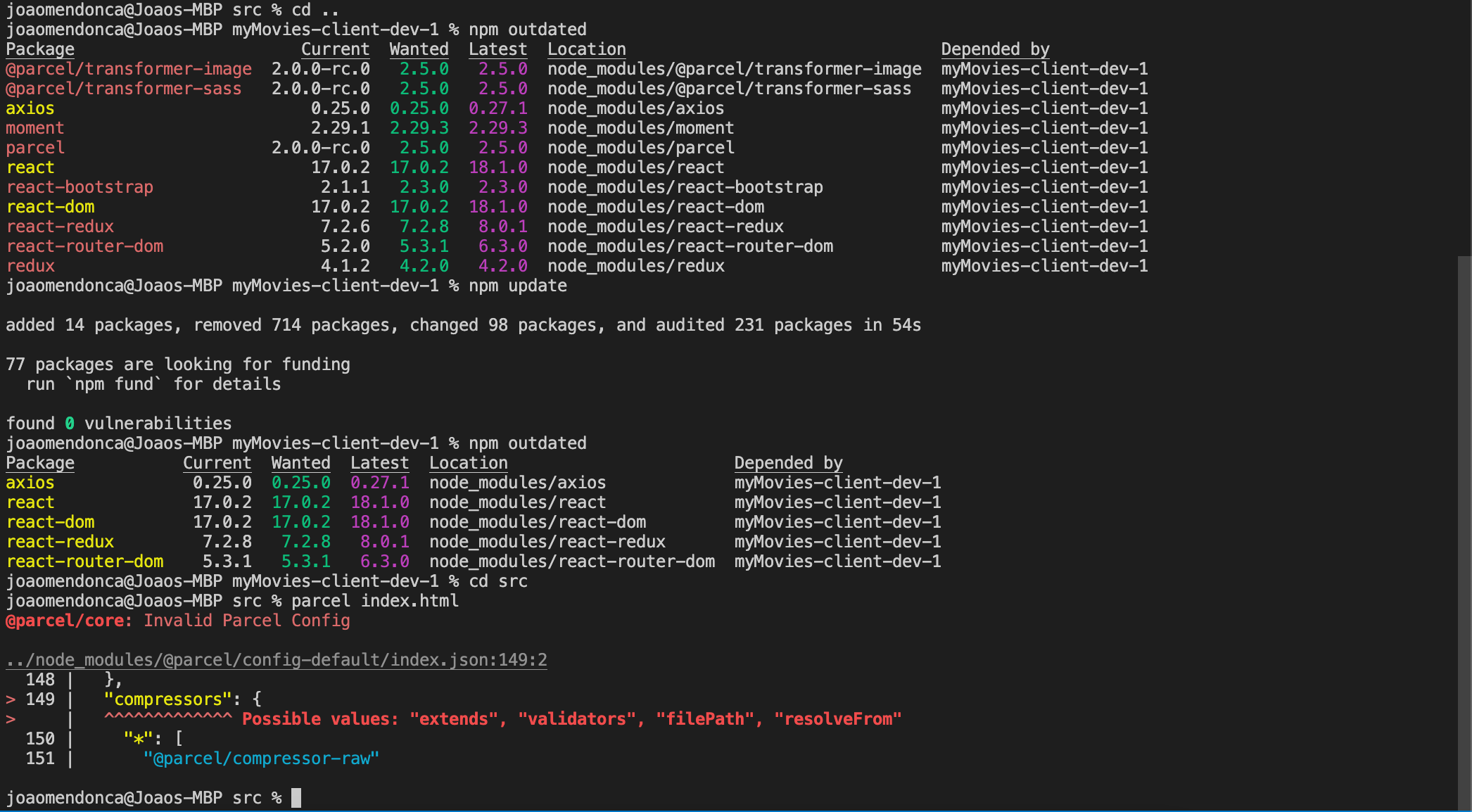The image size is (1472, 812).
Task: Click current version '2.29.1' of moment
Action: (341, 128)
